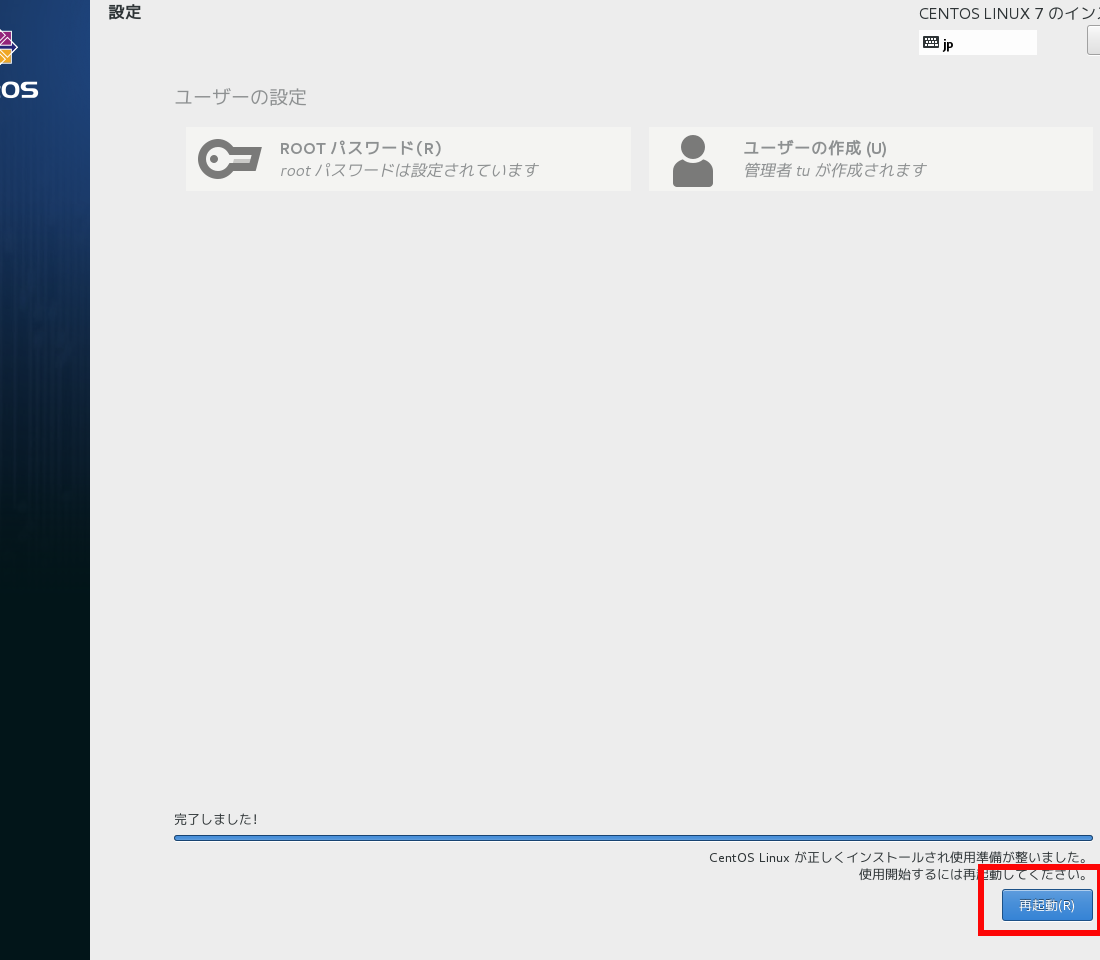This screenshot has height=960, width=1100.
Task: Open the ROOT パスワード(R) title
Action: (x=360, y=148)
